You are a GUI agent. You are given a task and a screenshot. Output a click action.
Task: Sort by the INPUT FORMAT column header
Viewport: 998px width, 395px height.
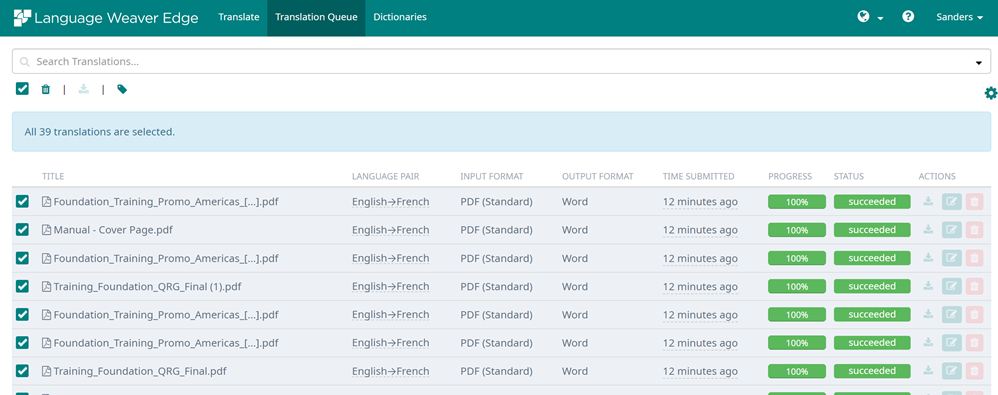[x=491, y=176]
